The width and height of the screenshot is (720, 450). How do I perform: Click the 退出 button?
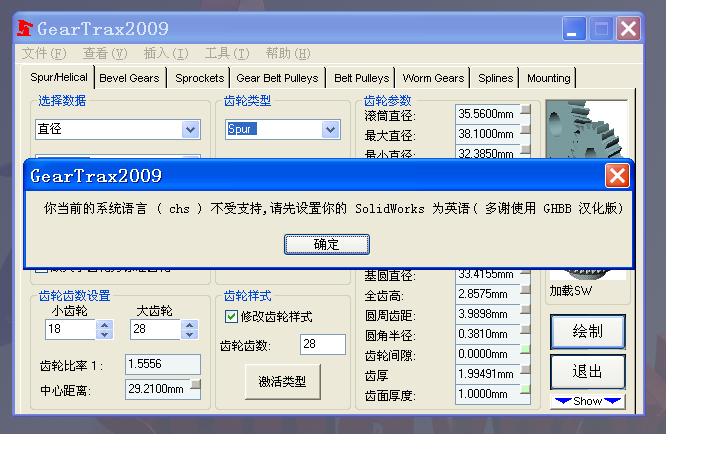[587, 371]
